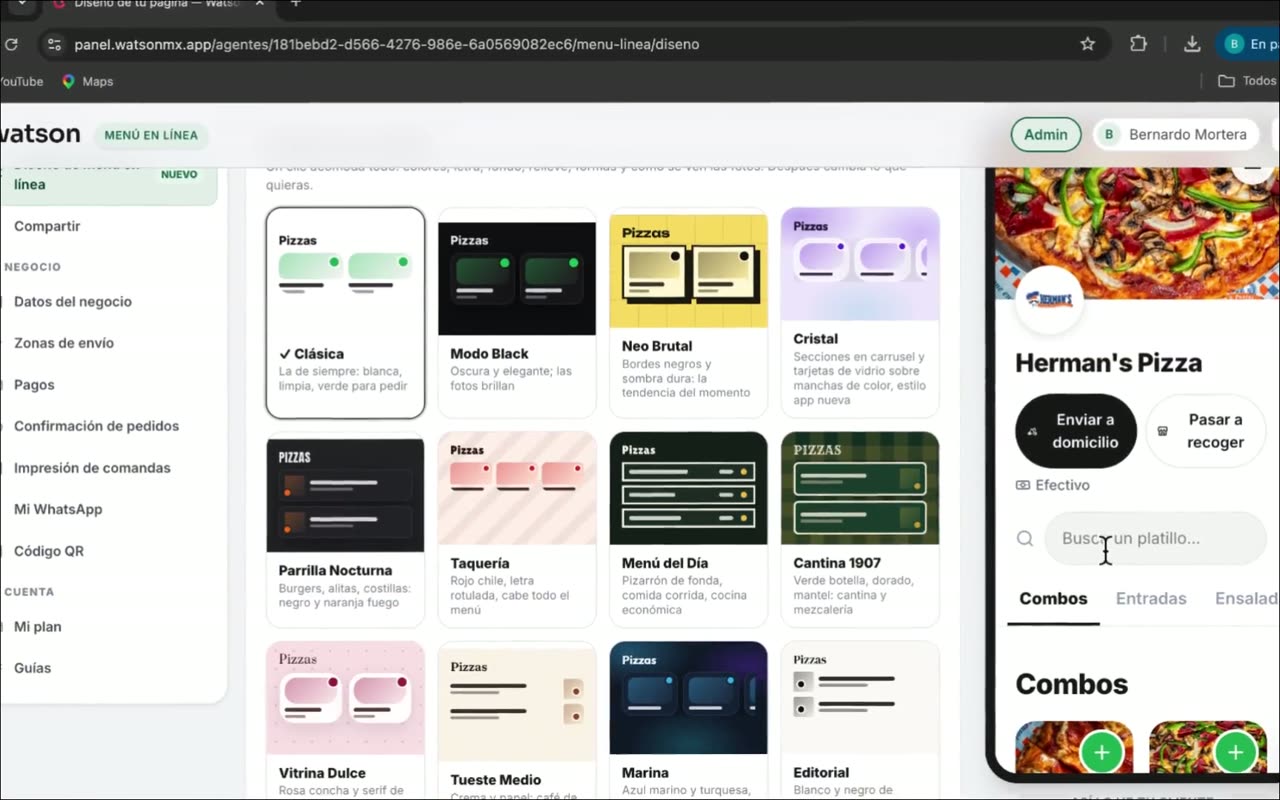
Task: Open Zonas de envío settings
Action: [64, 343]
